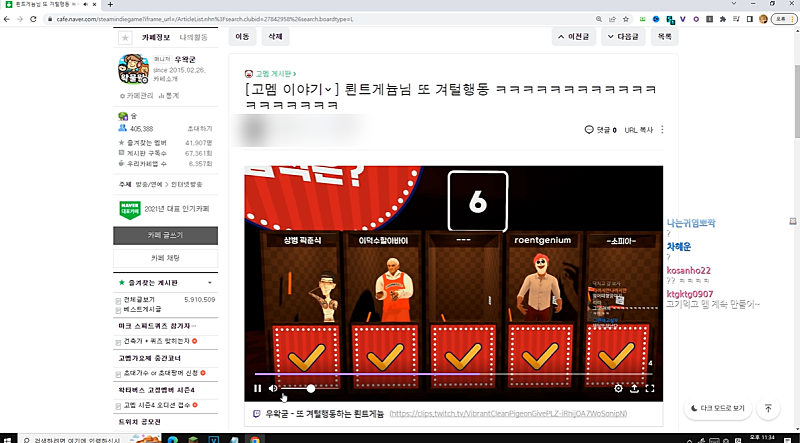Click the 삭제 button

pyautogui.click(x=276, y=37)
